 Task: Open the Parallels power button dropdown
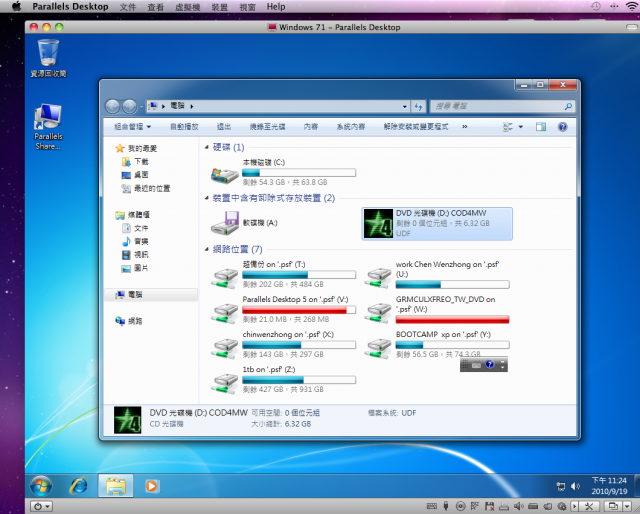41,506
